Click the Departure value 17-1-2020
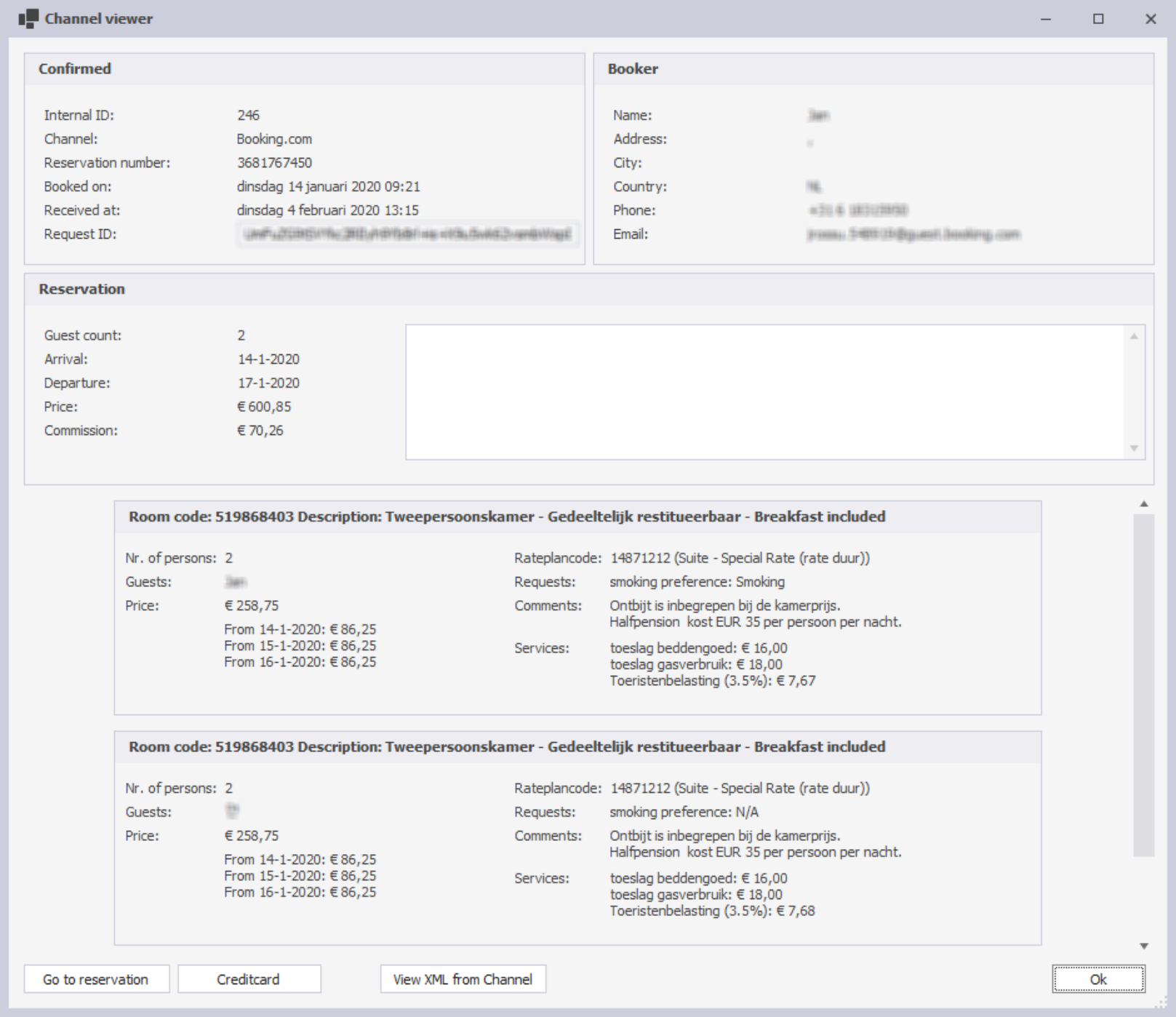This screenshot has width=1176, height=1017. [x=268, y=383]
